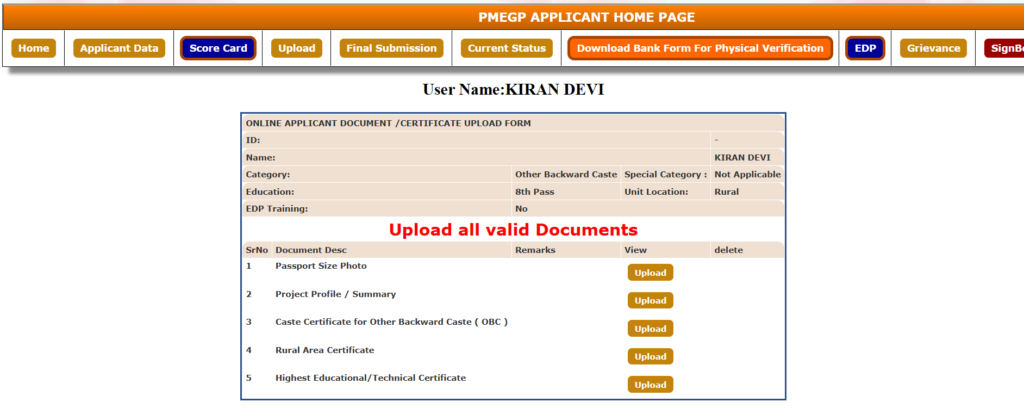Upload the Rural Area Certificate
The width and height of the screenshot is (1024, 408).
click(x=650, y=356)
